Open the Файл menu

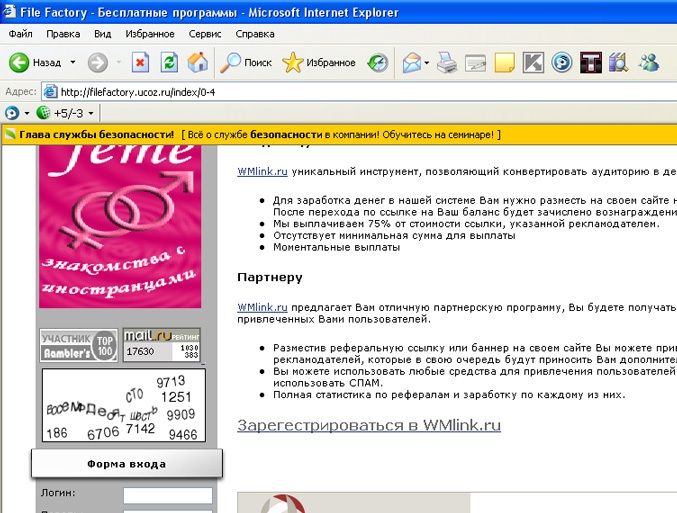click(20, 34)
